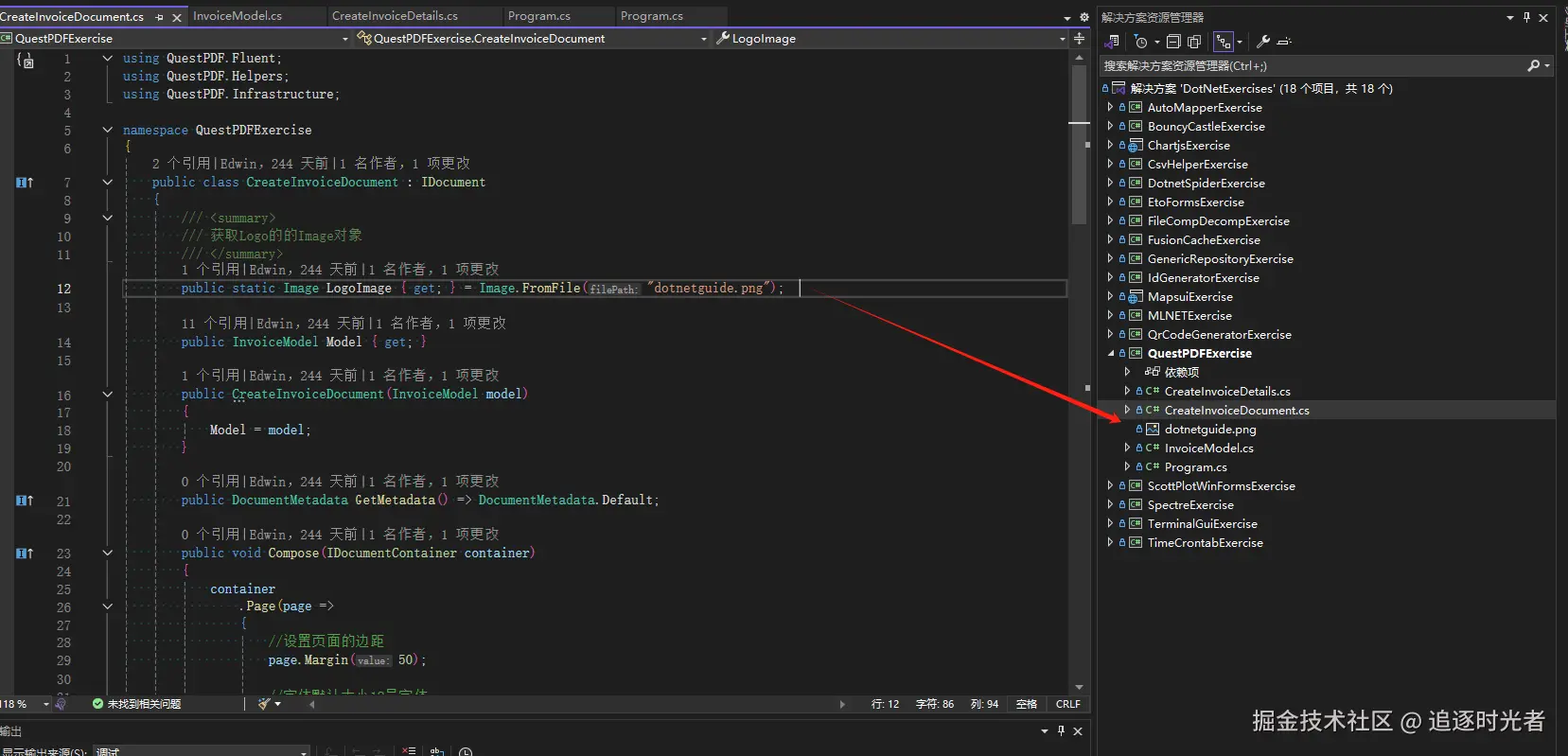Select the MapsuiExercise project

[x=1189, y=296]
